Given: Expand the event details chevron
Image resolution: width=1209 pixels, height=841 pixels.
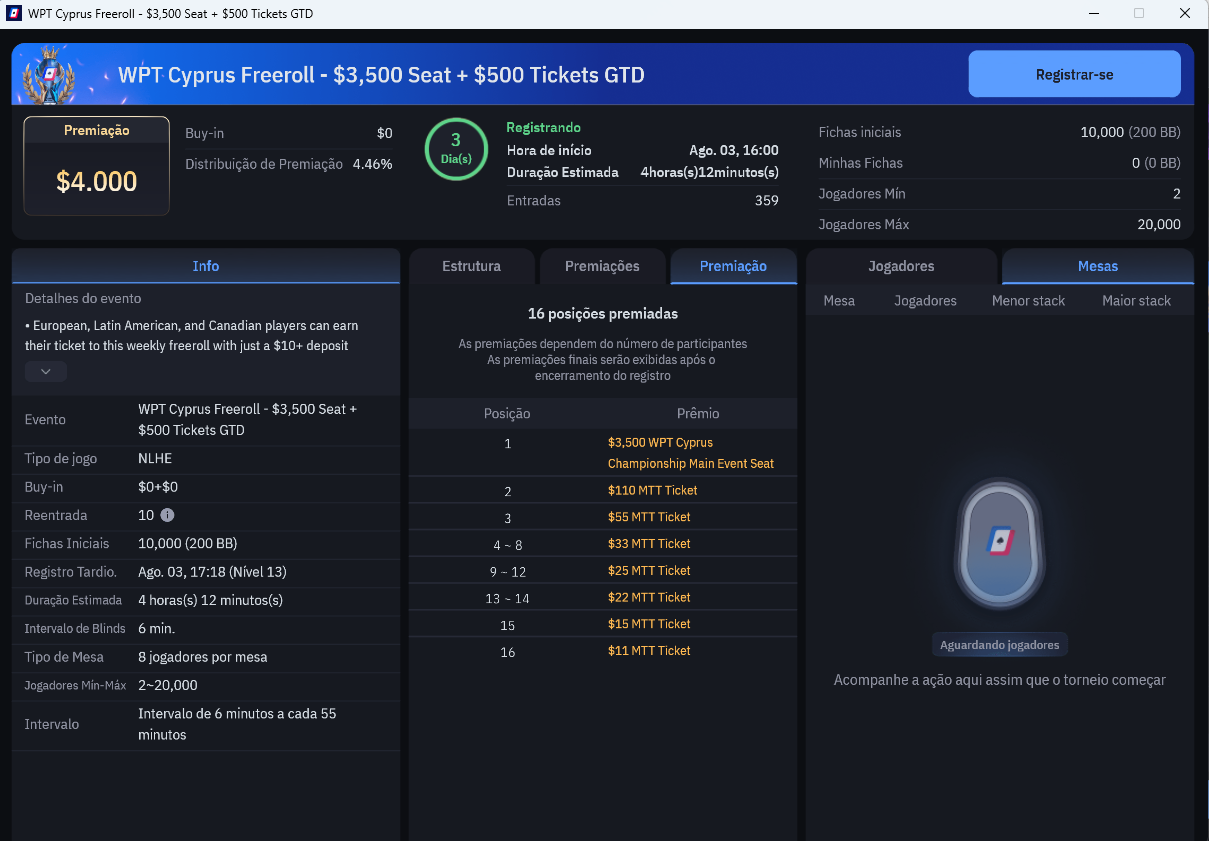Looking at the screenshot, I should tap(46, 372).
